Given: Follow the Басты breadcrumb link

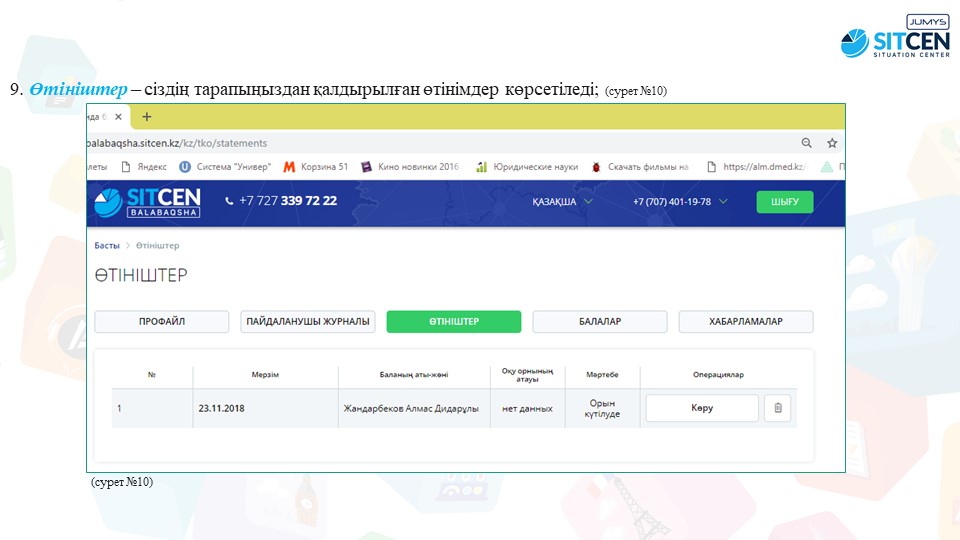Looking at the screenshot, I should [x=106, y=246].
